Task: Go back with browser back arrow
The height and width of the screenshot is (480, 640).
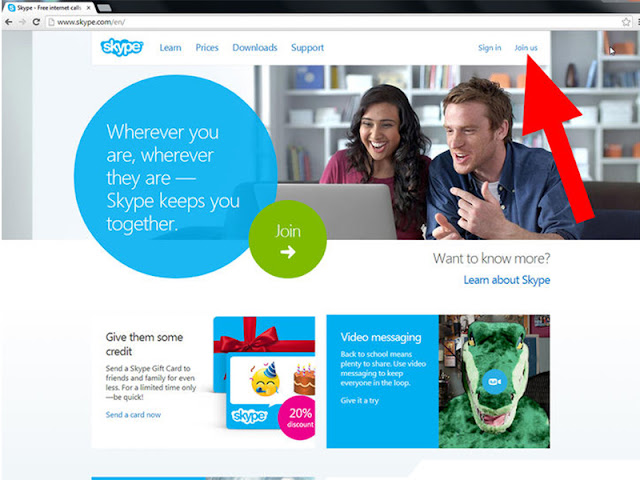Action: pyautogui.click(x=9, y=22)
